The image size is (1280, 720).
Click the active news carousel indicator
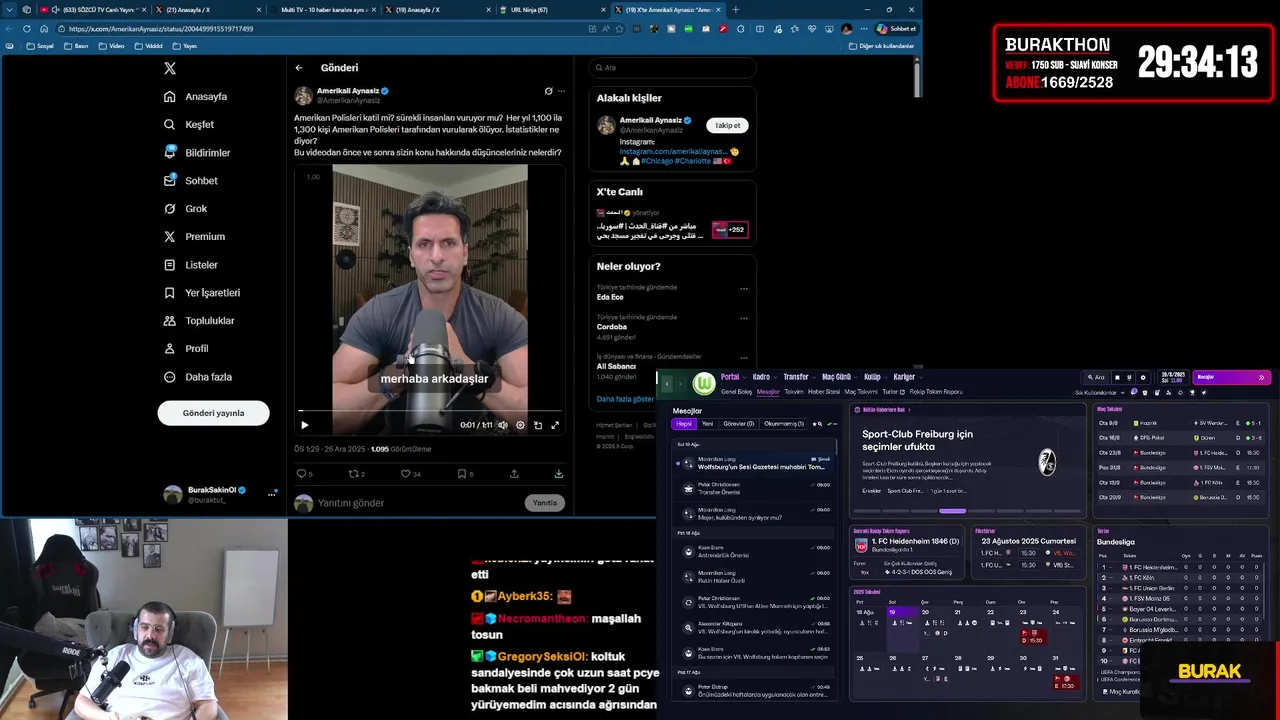pyautogui.click(x=952, y=511)
